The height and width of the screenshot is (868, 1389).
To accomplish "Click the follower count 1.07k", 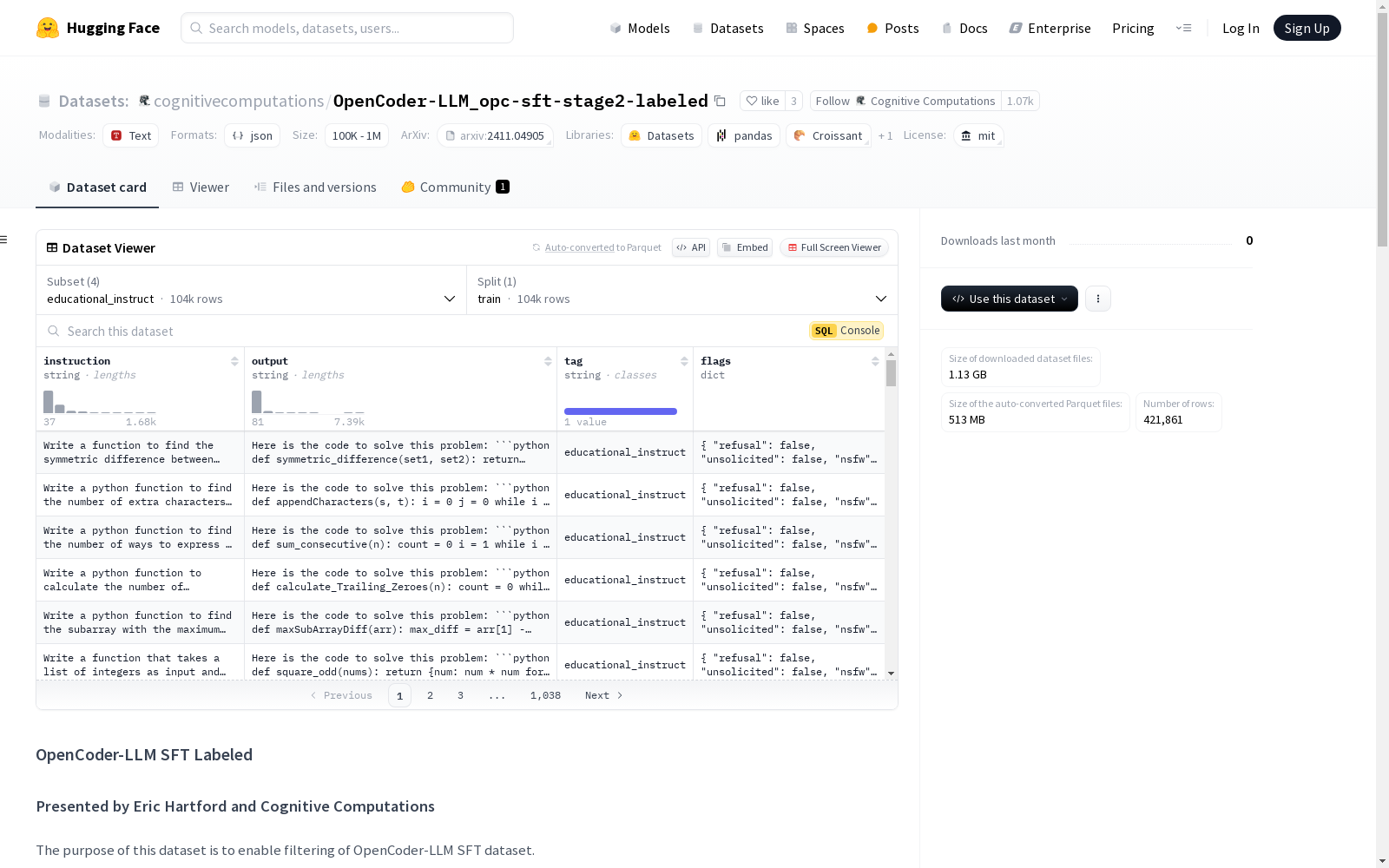I will (x=1020, y=101).
